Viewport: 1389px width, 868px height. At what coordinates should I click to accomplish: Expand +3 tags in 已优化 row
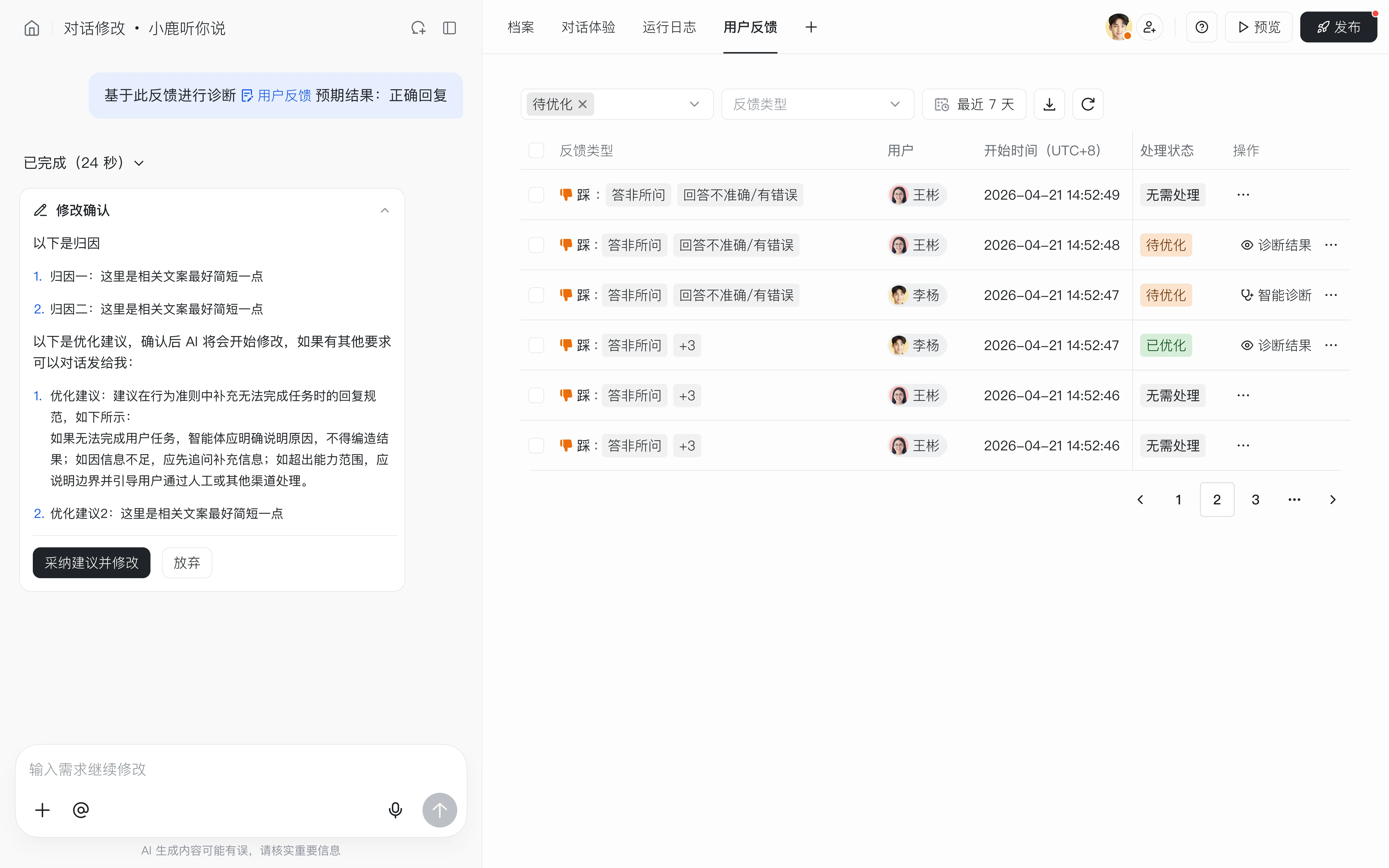[x=687, y=345]
